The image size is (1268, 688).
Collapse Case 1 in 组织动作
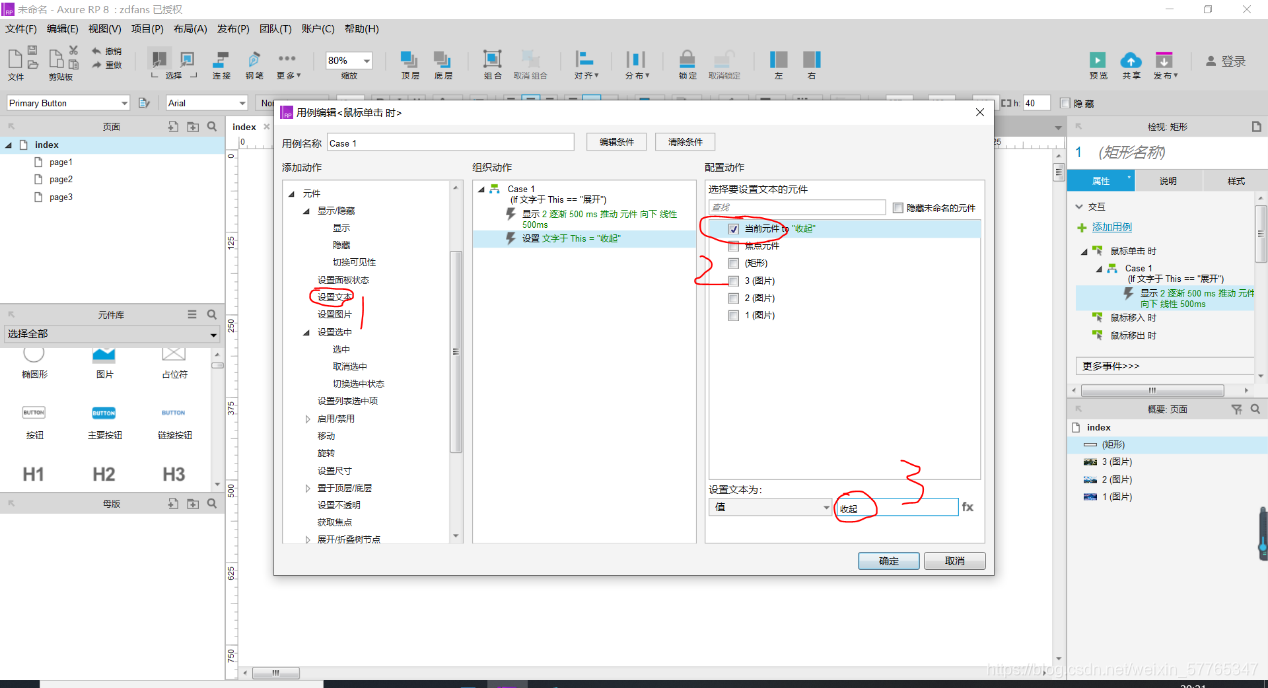click(x=481, y=189)
